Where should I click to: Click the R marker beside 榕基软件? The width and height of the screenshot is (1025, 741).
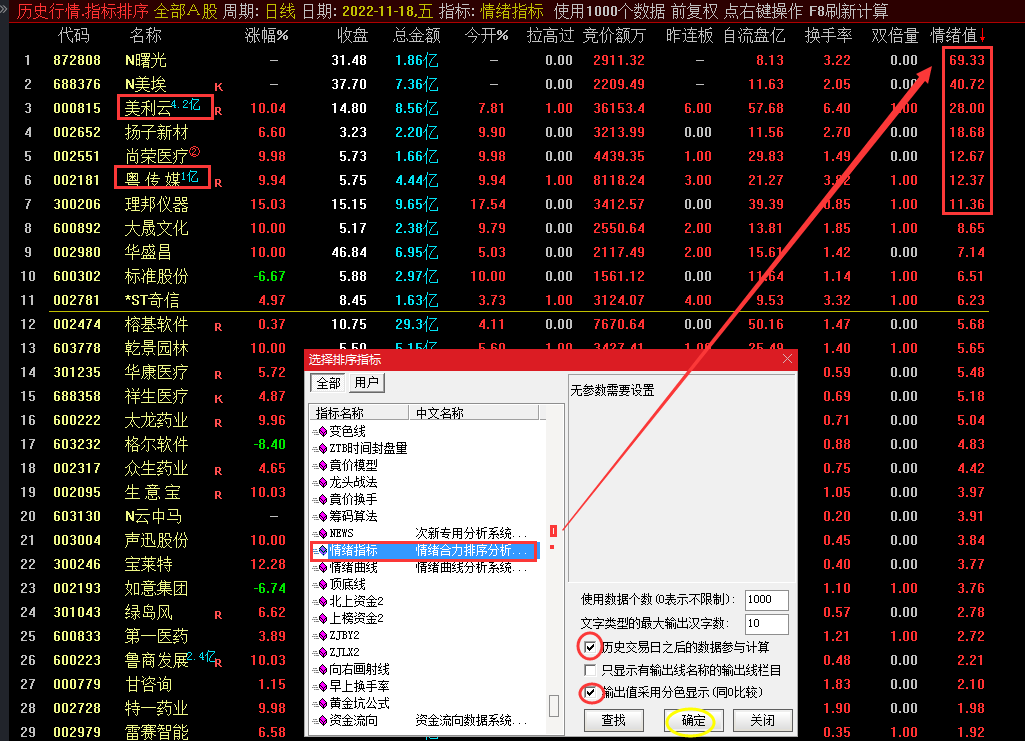pos(218,327)
